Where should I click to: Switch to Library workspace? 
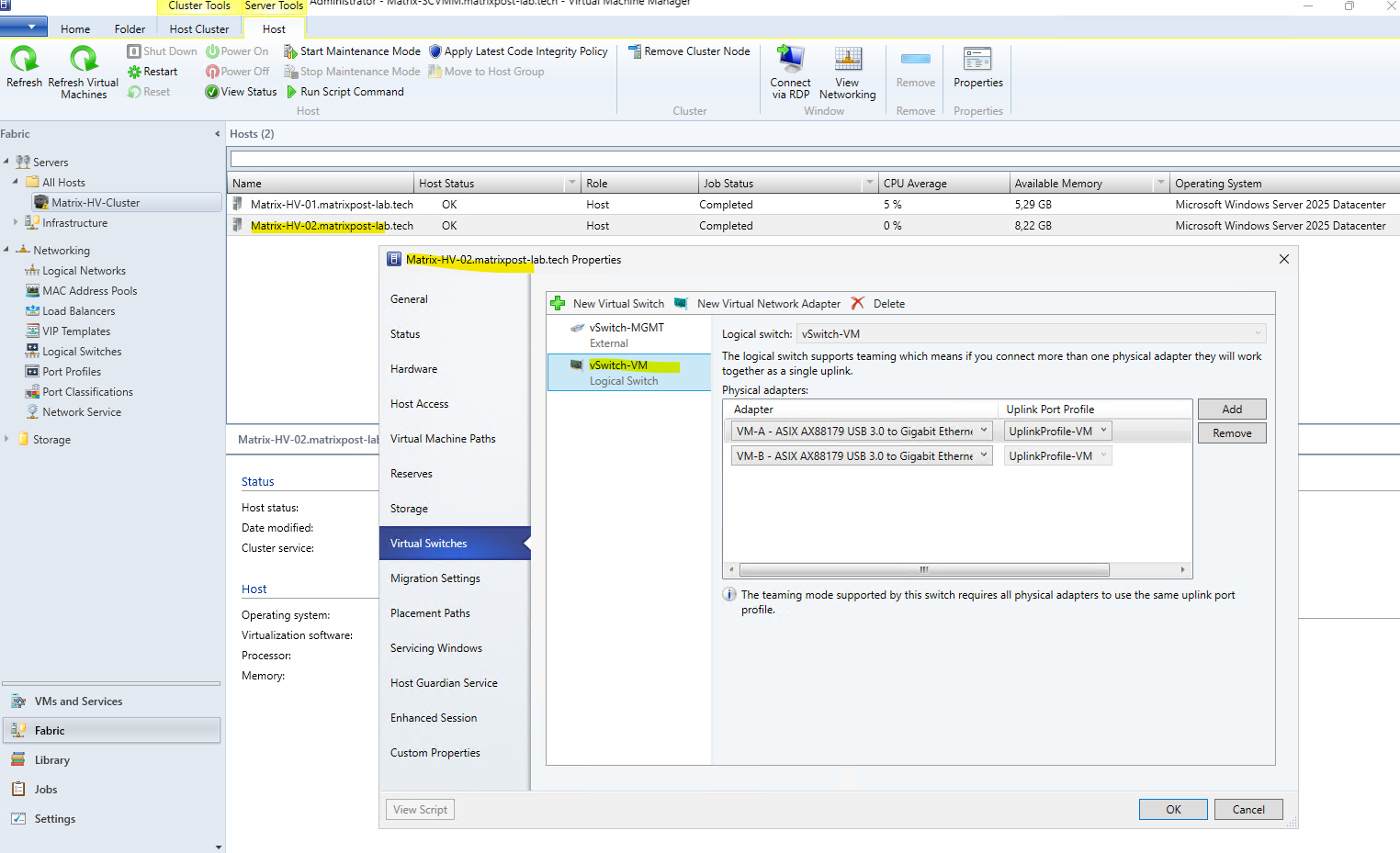point(111,760)
